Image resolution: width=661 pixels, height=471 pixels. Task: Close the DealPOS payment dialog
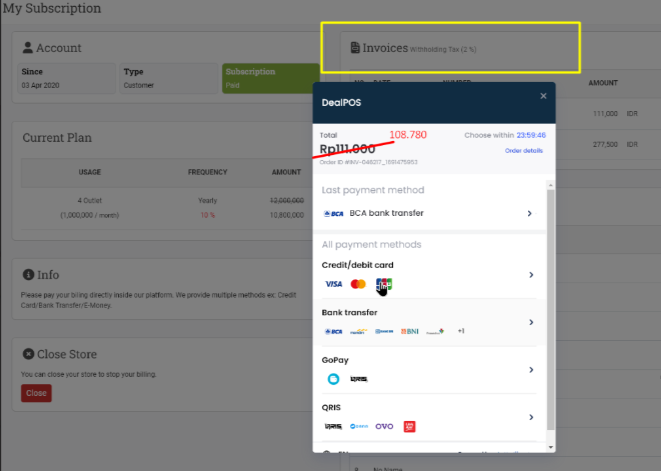tap(543, 96)
